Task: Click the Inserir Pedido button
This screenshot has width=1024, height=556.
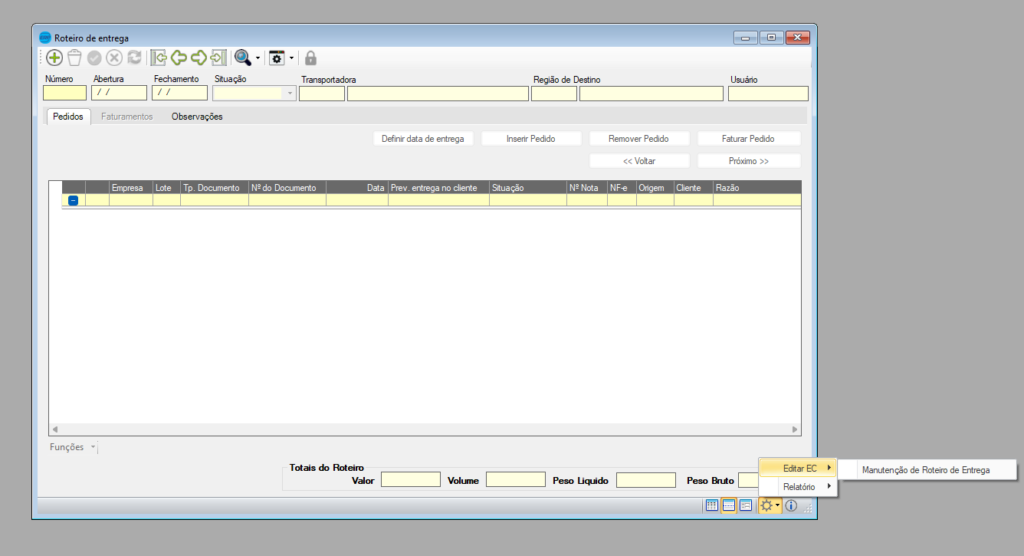Action: [x=531, y=139]
